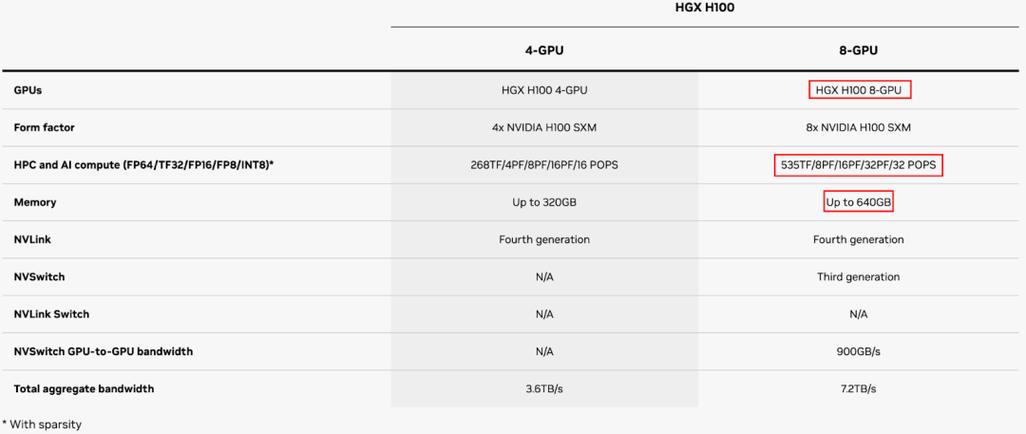The width and height of the screenshot is (1026, 434).
Task: Click the 8x NVIDIA H100 SXM cell
Action: pyautogui.click(x=858, y=128)
